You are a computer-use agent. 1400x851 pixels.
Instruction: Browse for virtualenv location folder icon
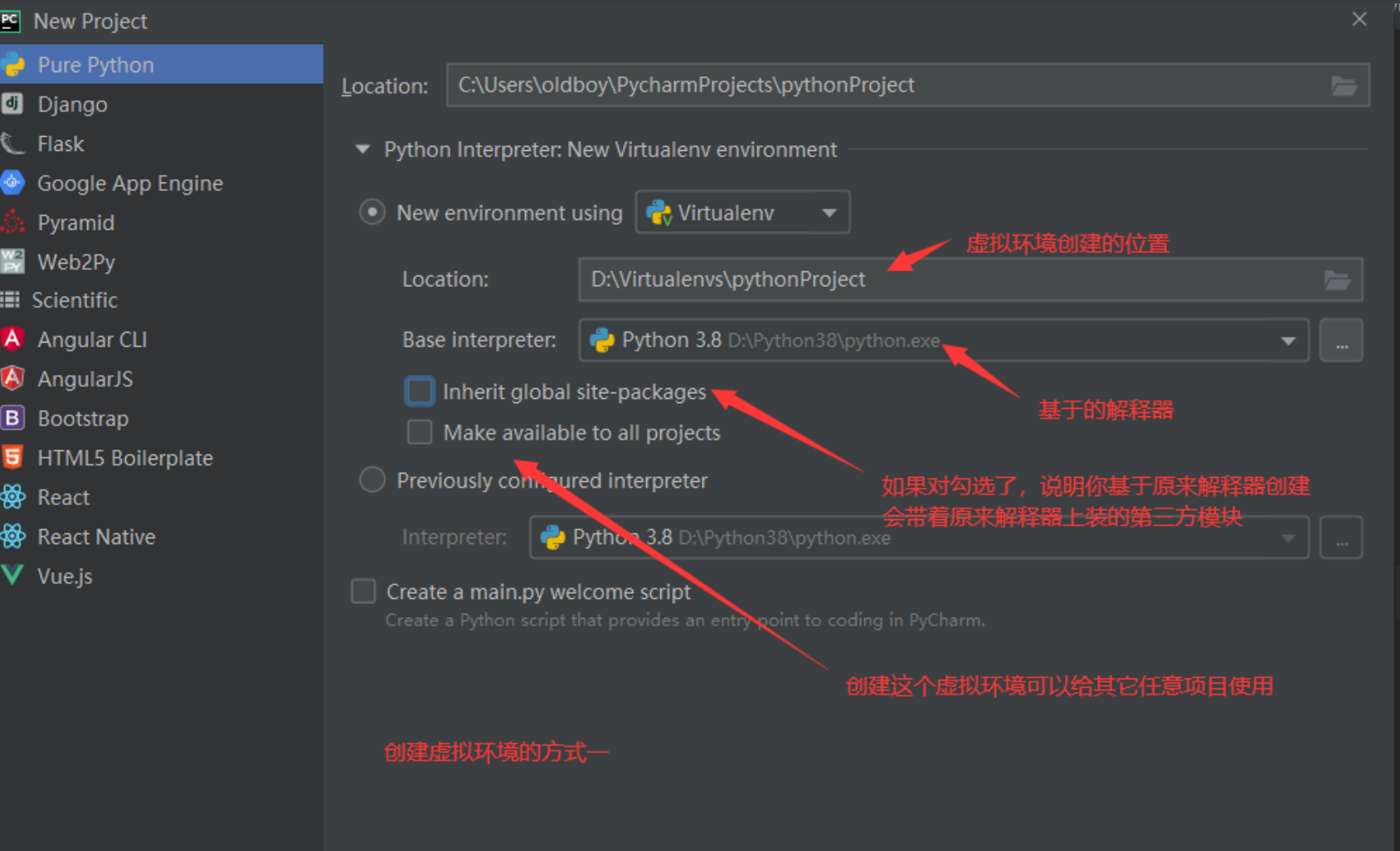[x=1337, y=280]
